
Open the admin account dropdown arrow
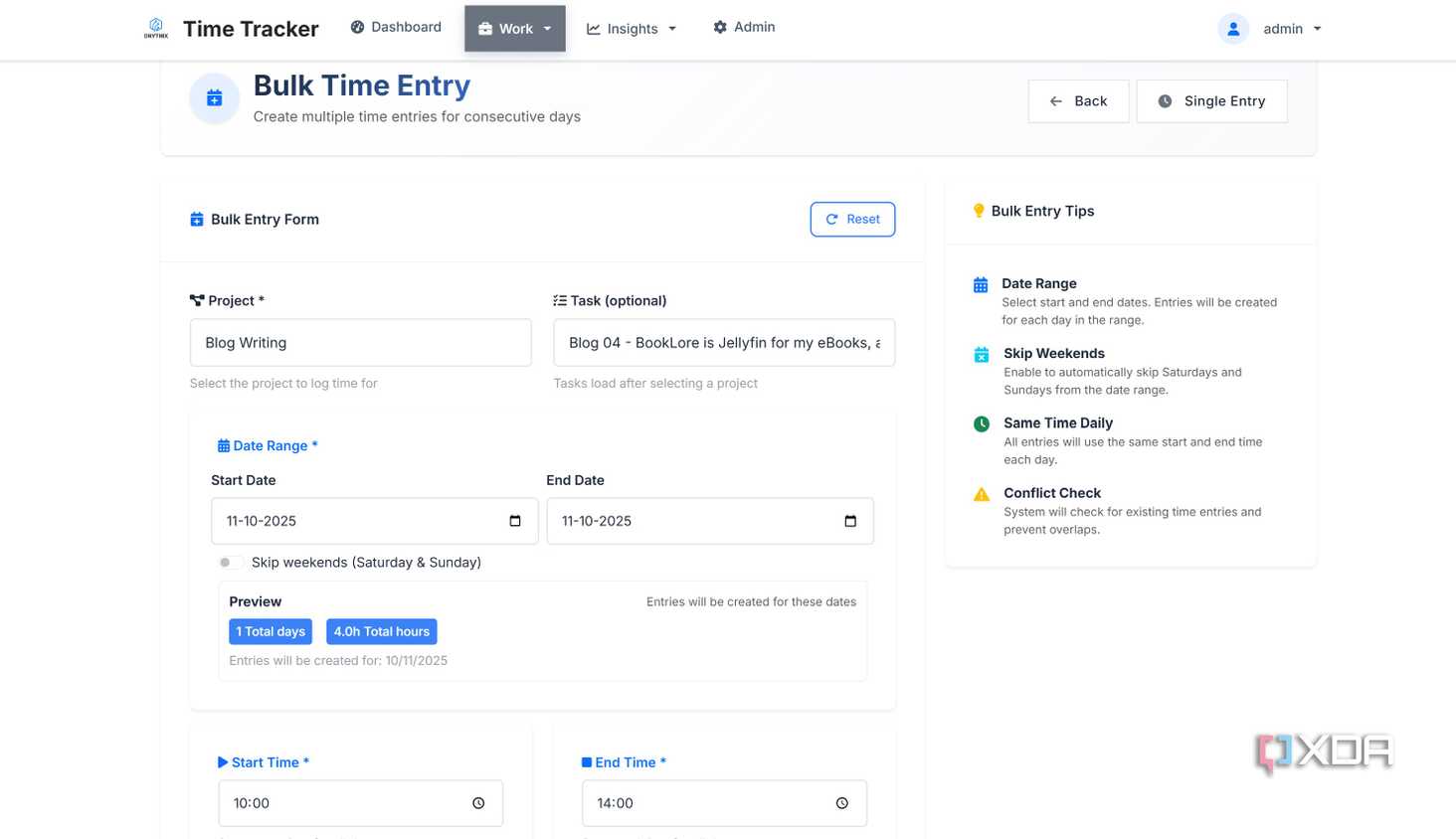(x=1318, y=29)
